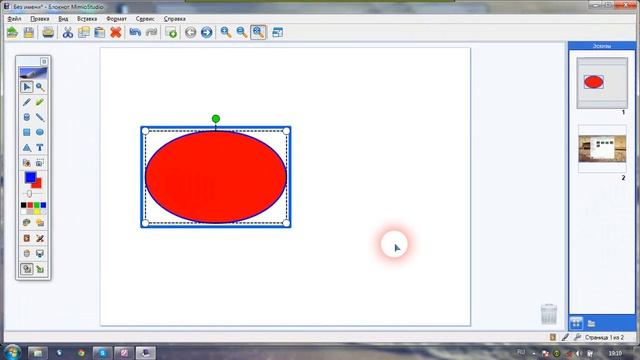Open the Правка menu
This screenshot has width=640, height=360.
click(40, 19)
